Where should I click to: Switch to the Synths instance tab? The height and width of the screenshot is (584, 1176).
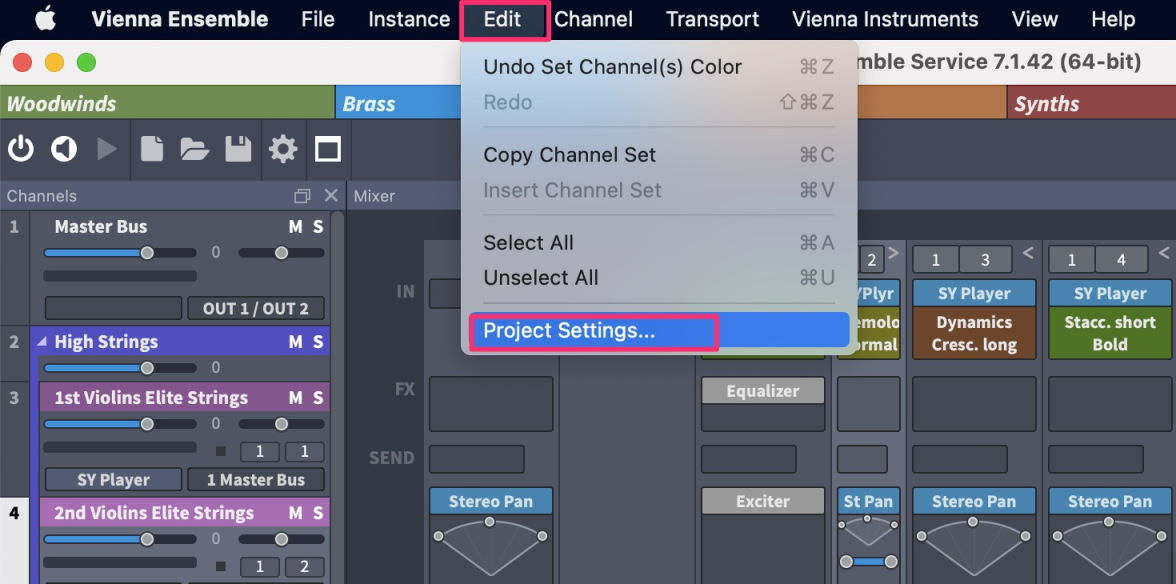tap(1091, 103)
